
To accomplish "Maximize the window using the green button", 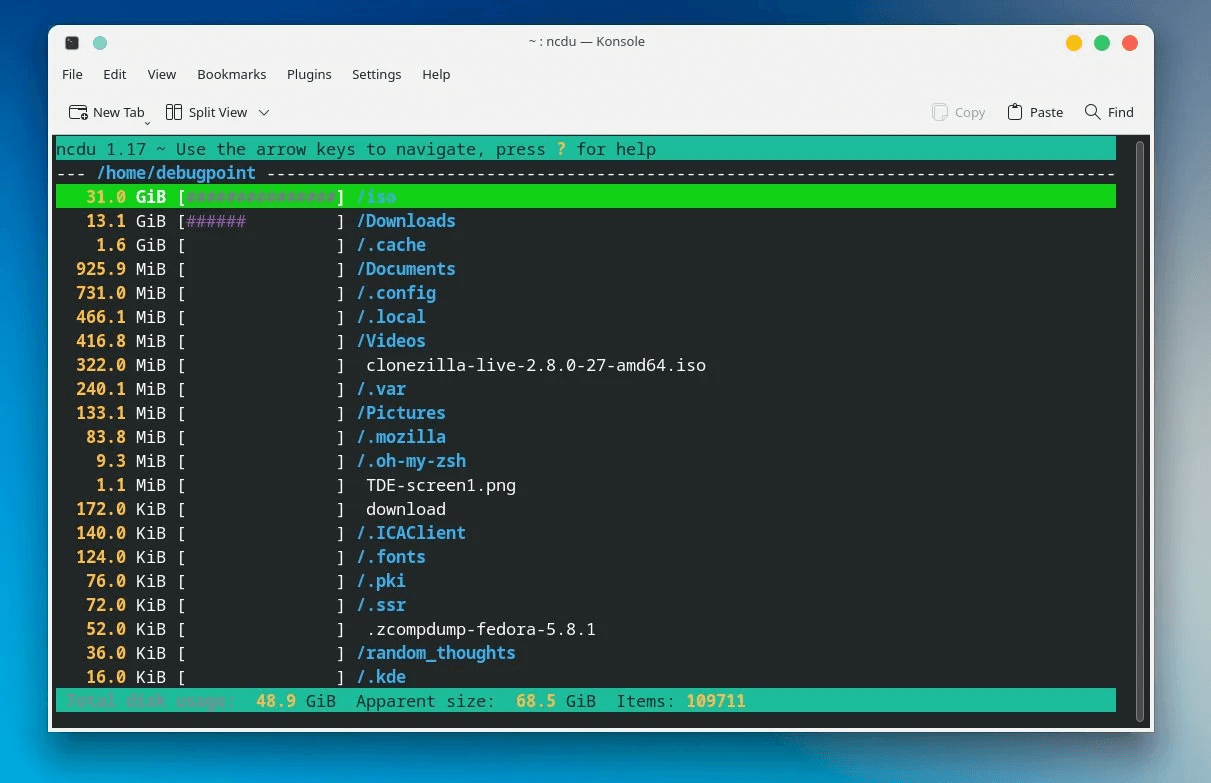I will coord(1102,42).
